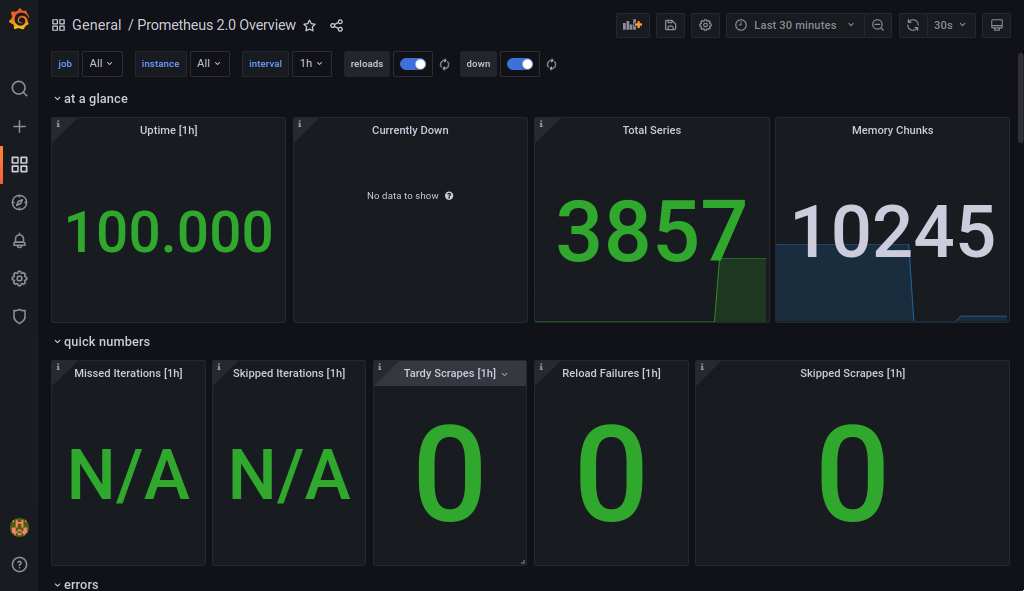
Task: Go to the General folder breadcrumb
Action: click(97, 25)
